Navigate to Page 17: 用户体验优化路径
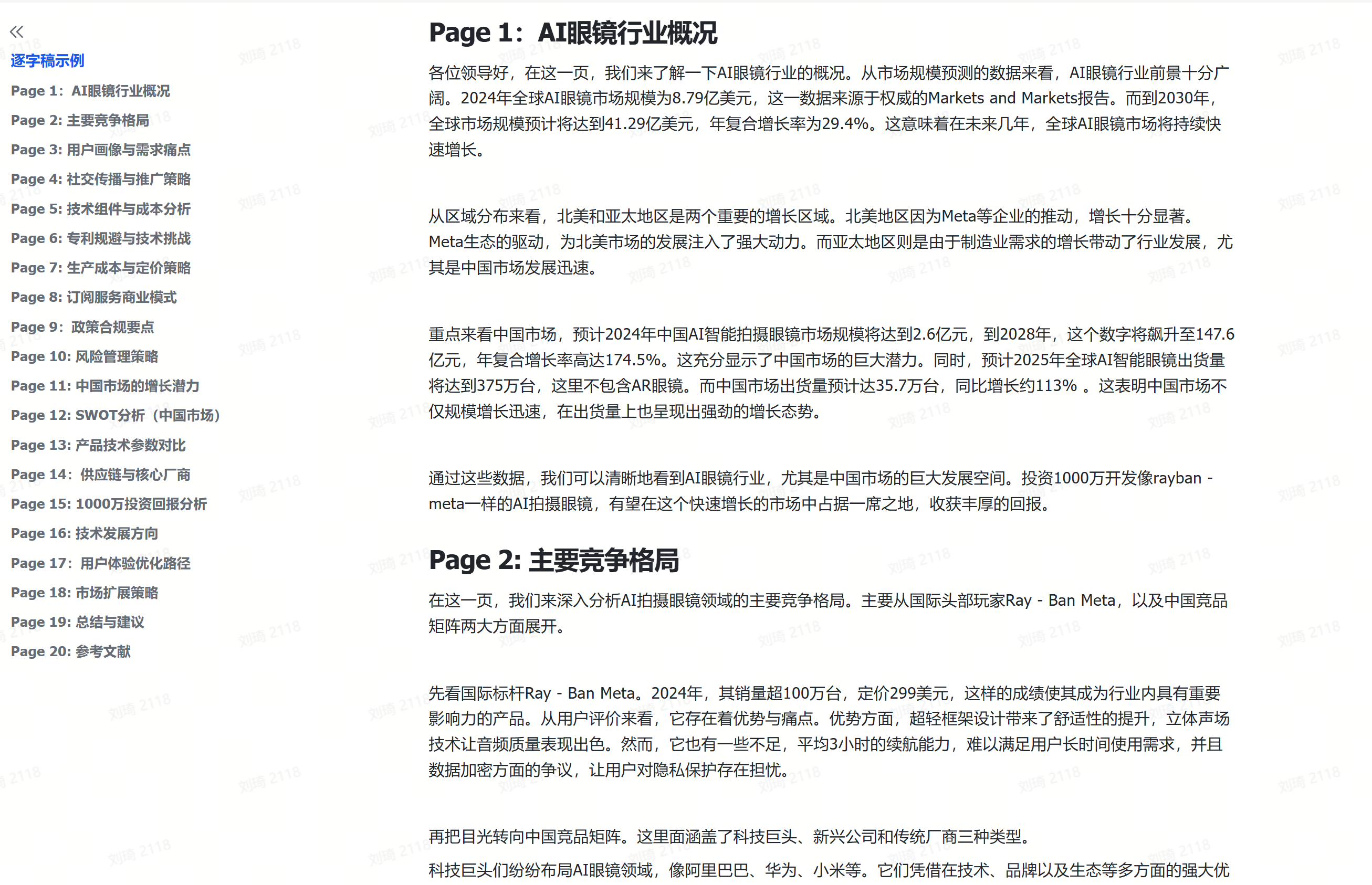The width and height of the screenshot is (1372, 885). pos(101,563)
